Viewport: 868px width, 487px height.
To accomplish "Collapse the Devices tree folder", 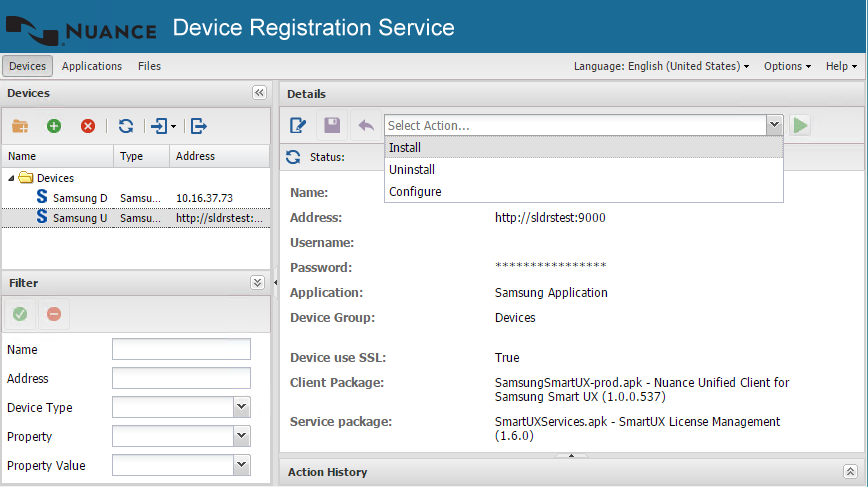I will tap(11, 178).
